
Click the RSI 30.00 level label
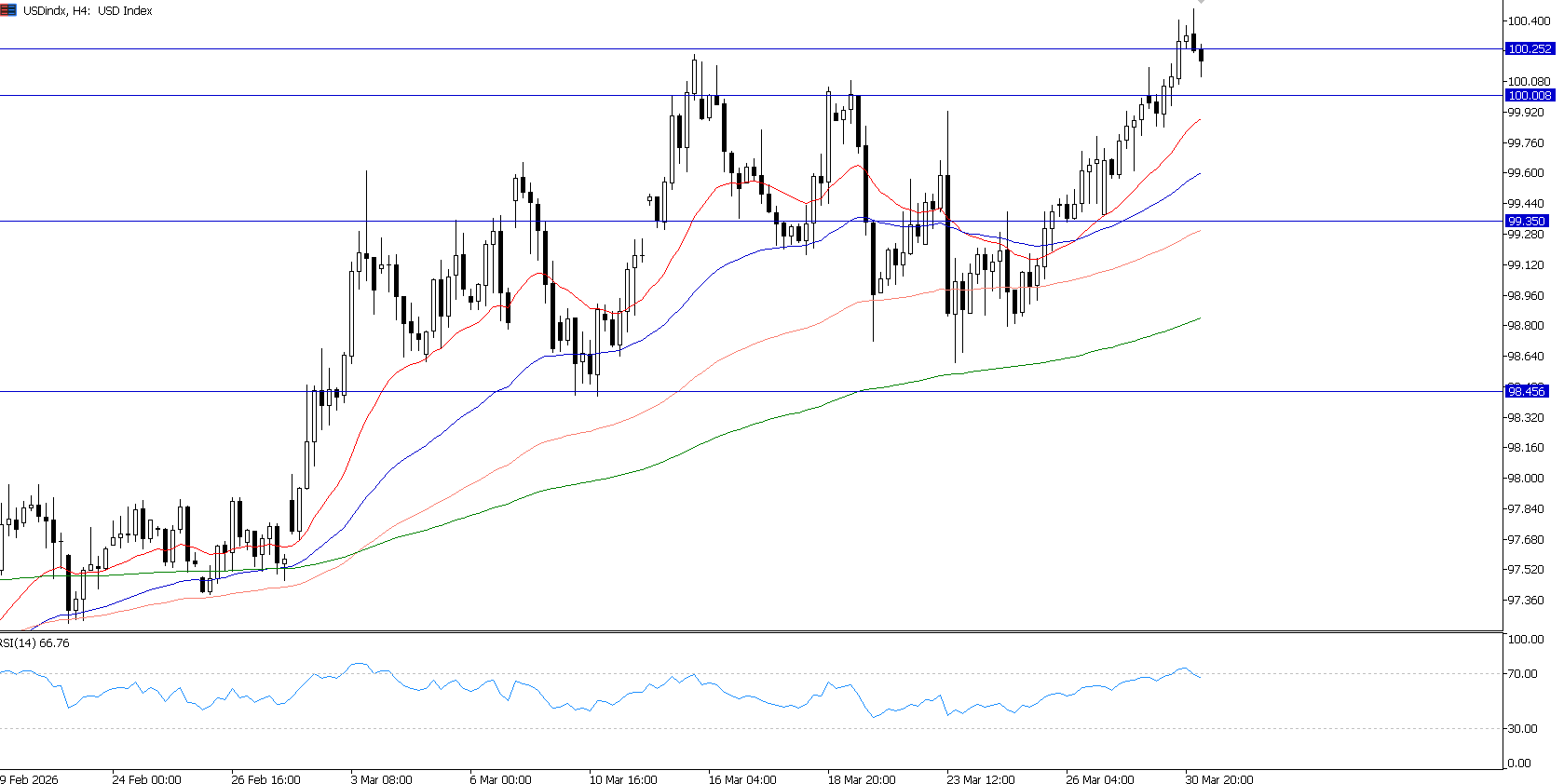click(1522, 728)
